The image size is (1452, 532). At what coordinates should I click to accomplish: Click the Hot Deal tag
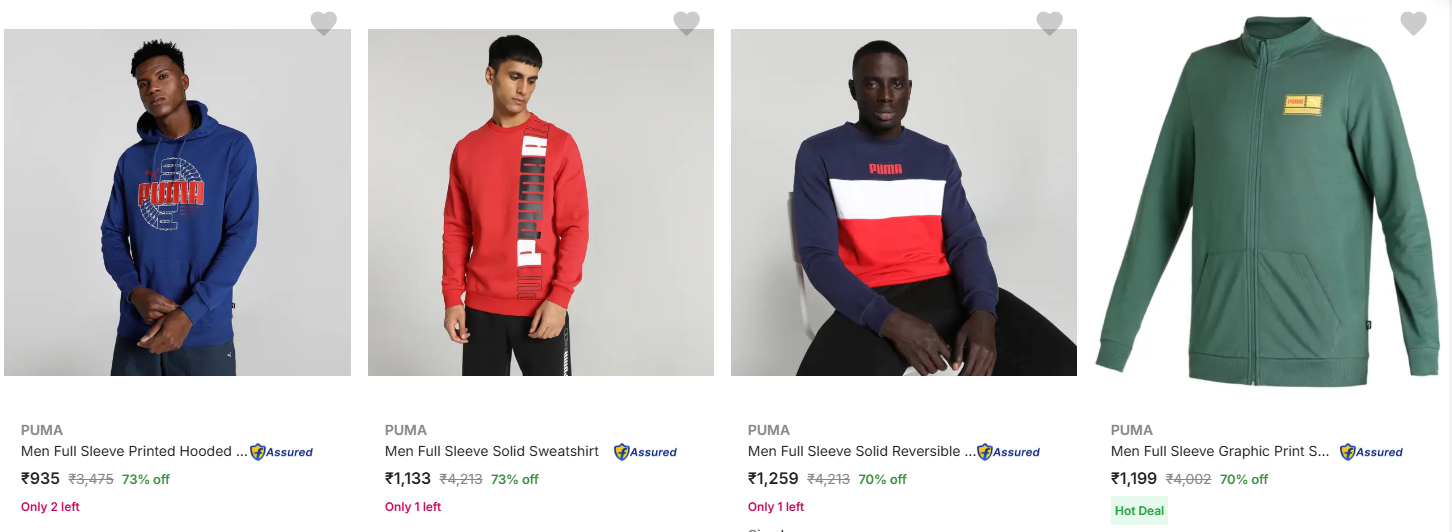[x=1139, y=511]
